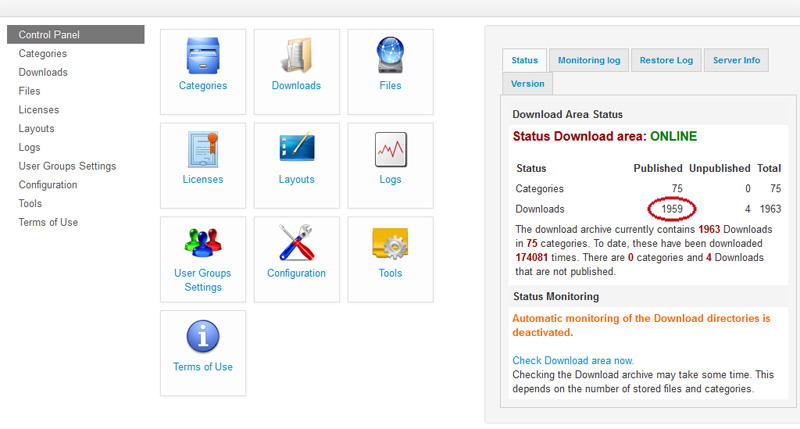This screenshot has width=800, height=429.
Task: Open the Logs chart icon
Action: tap(391, 149)
